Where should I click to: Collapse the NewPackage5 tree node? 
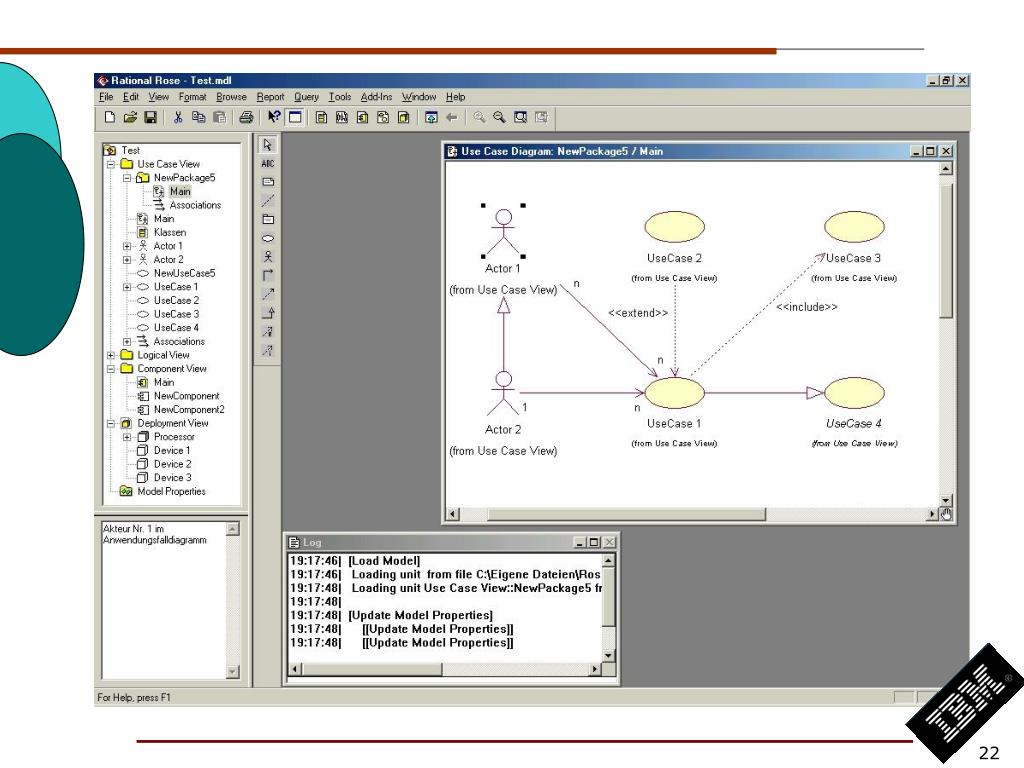[x=127, y=178]
